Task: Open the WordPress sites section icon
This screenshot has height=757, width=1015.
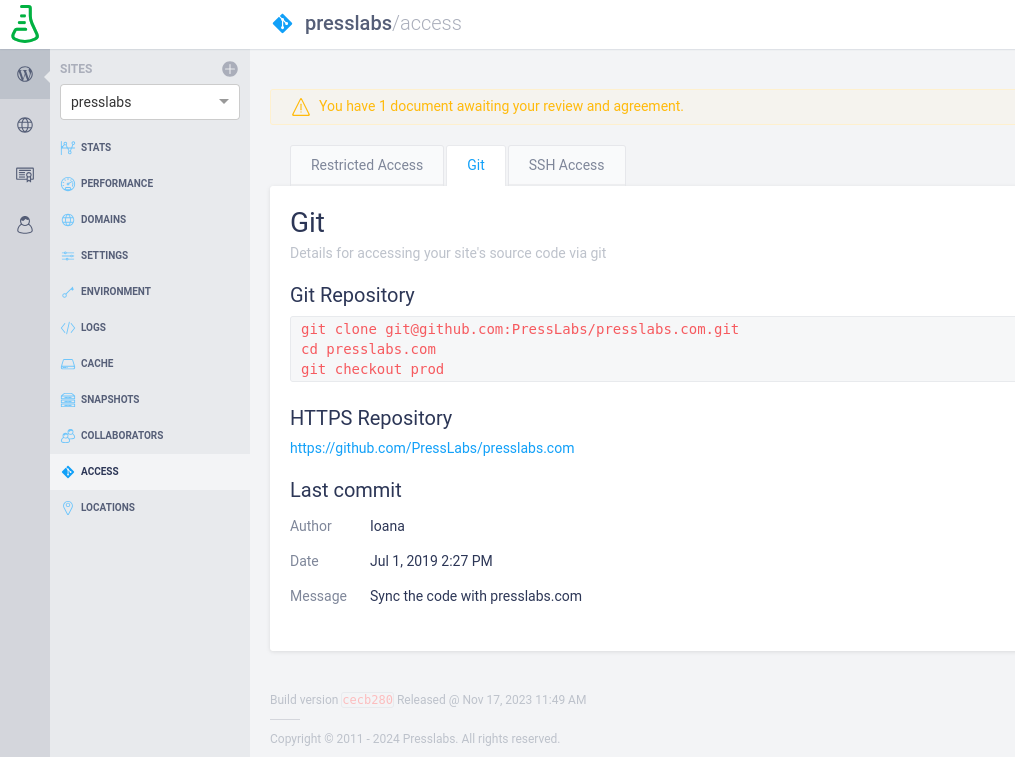Action: pyautogui.click(x=25, y=74)
